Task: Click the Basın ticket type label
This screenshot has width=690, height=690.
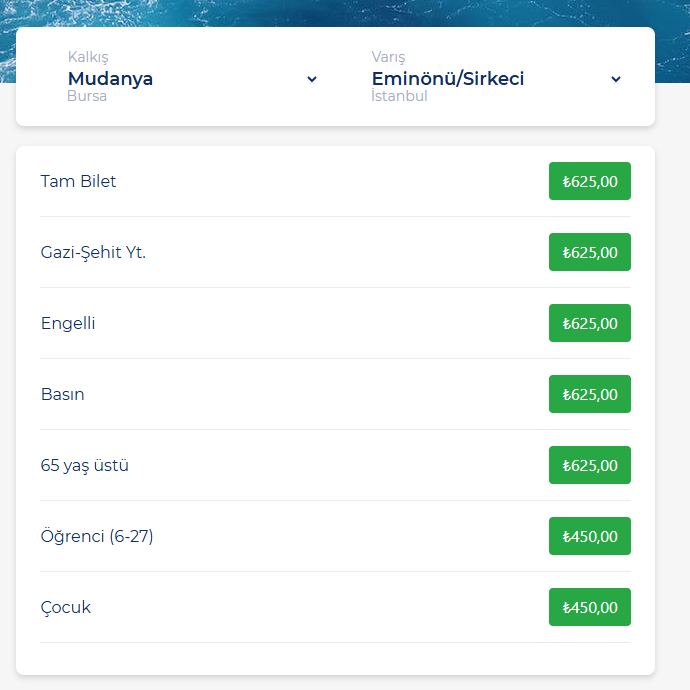Action: (62, 394)
